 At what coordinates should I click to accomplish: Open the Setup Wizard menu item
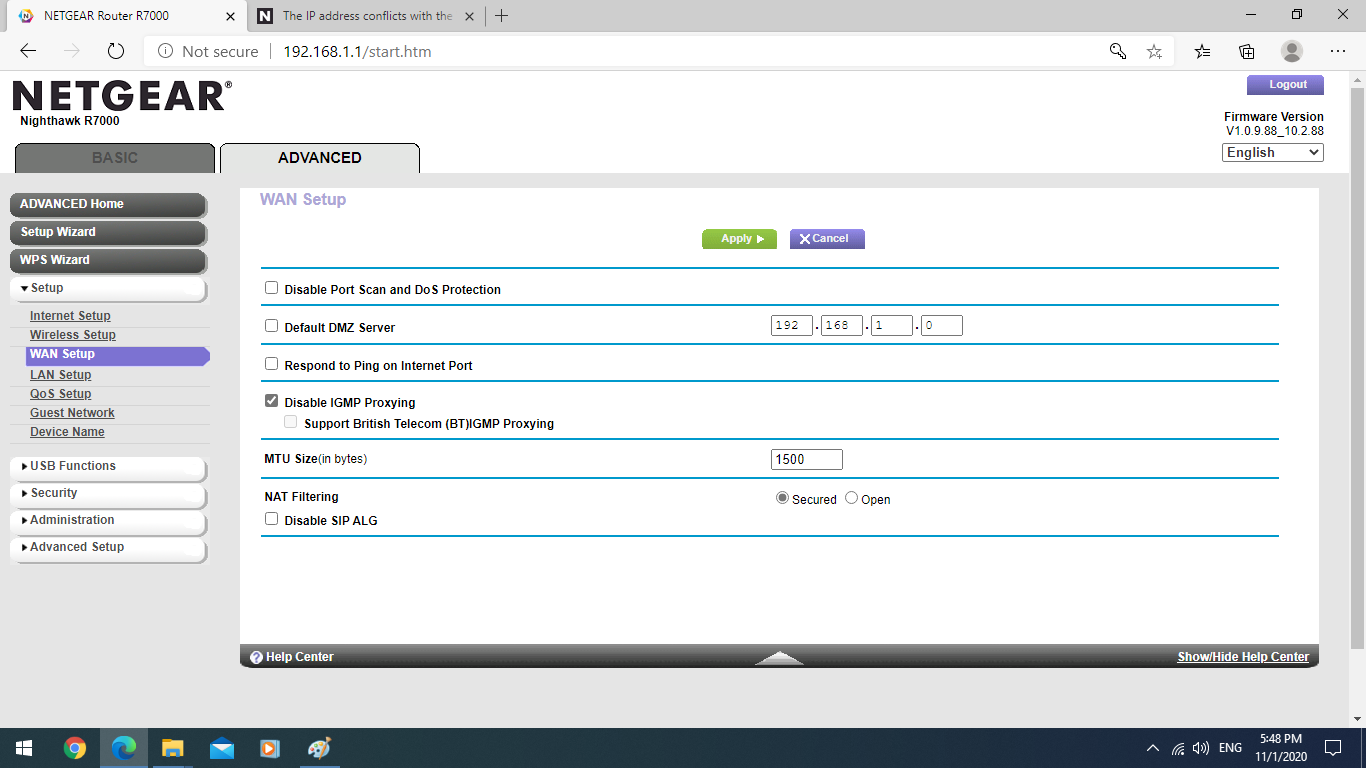point(108,232)
